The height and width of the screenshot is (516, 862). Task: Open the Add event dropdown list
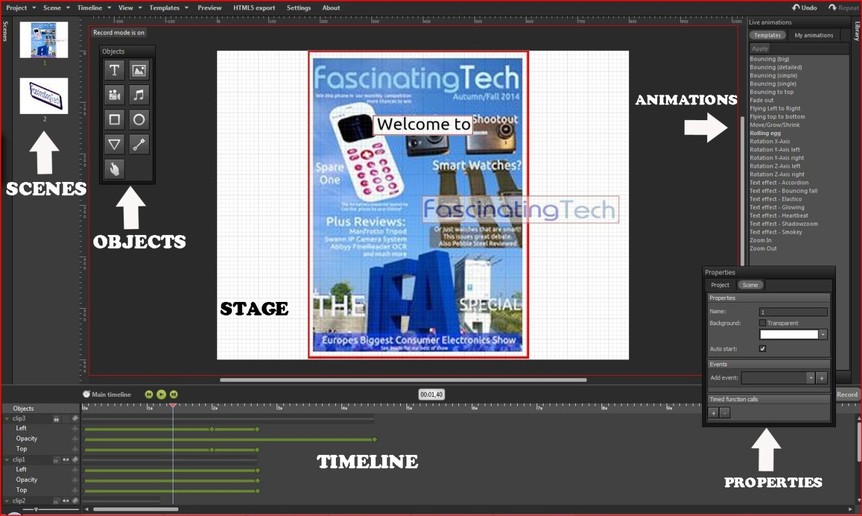click(810, 378)
